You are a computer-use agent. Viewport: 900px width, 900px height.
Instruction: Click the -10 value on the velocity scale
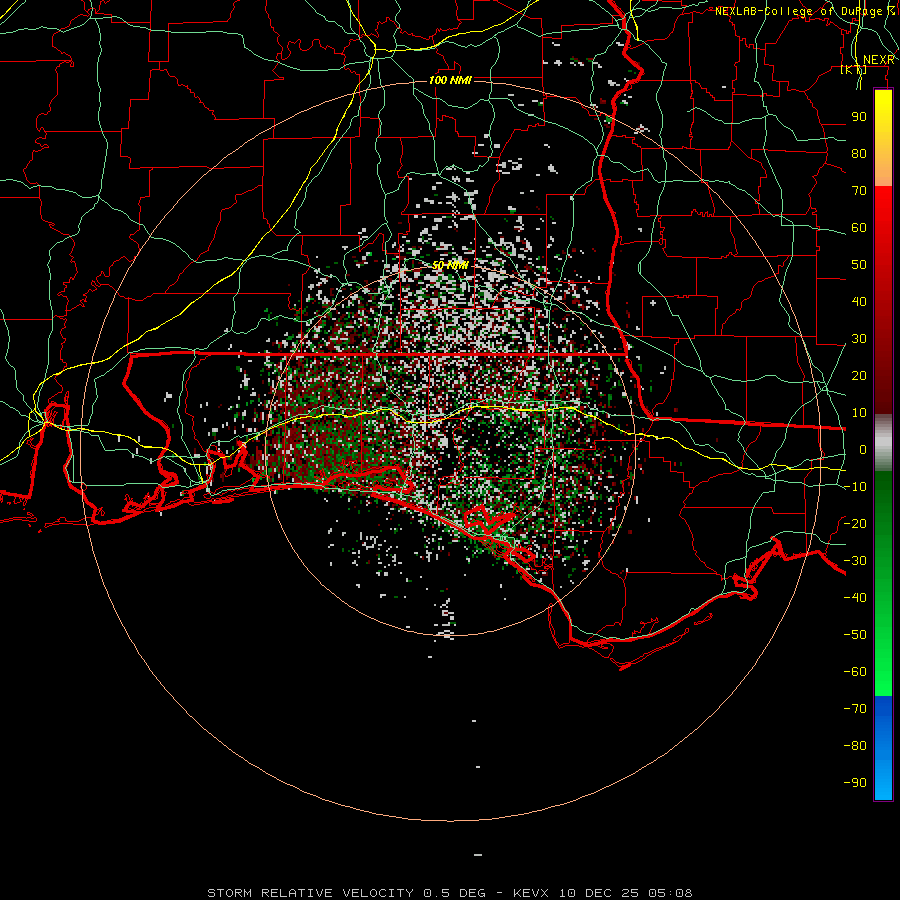[x=855, y=487]
